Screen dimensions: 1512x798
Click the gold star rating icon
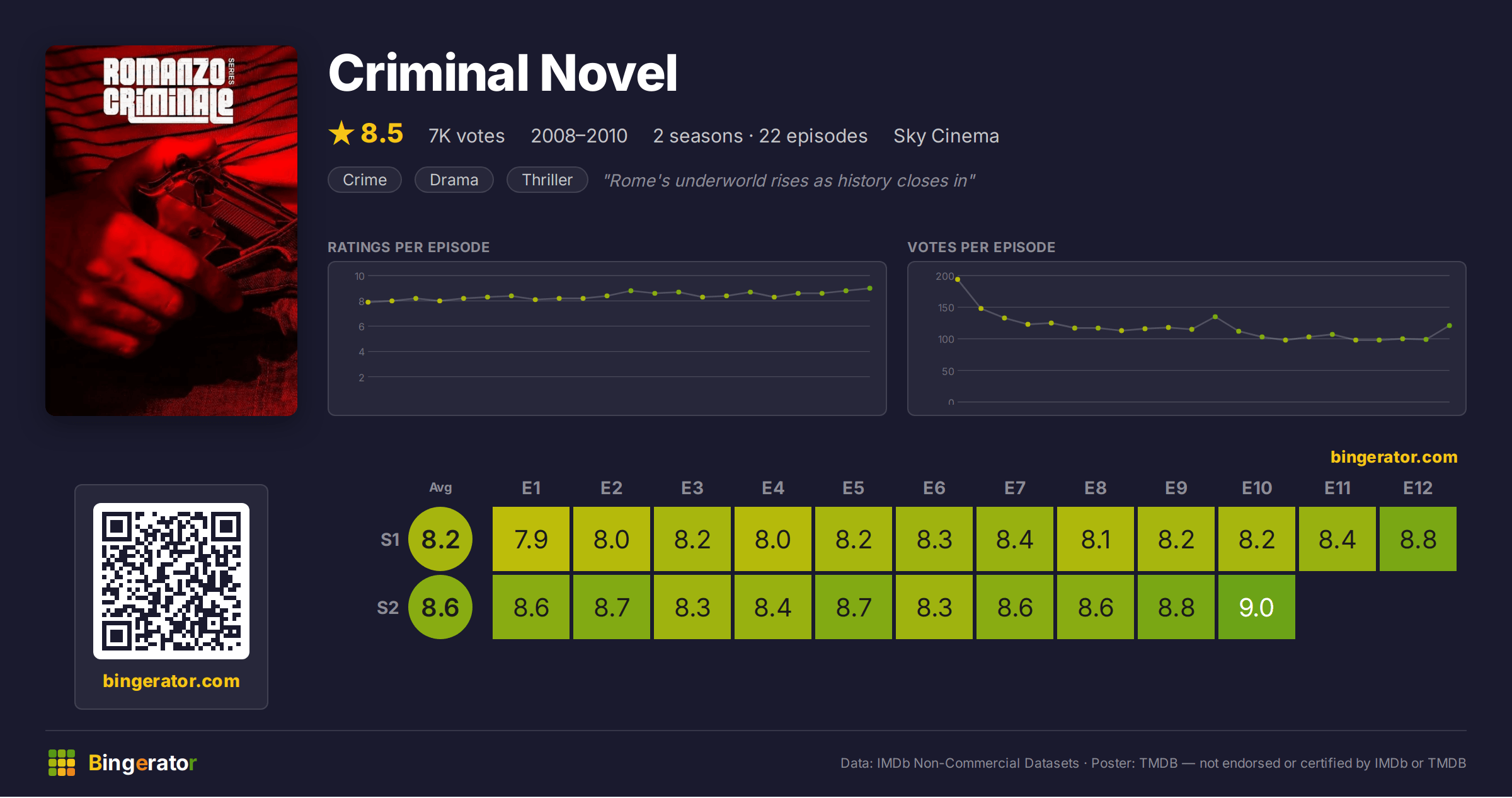pos(341,133)
